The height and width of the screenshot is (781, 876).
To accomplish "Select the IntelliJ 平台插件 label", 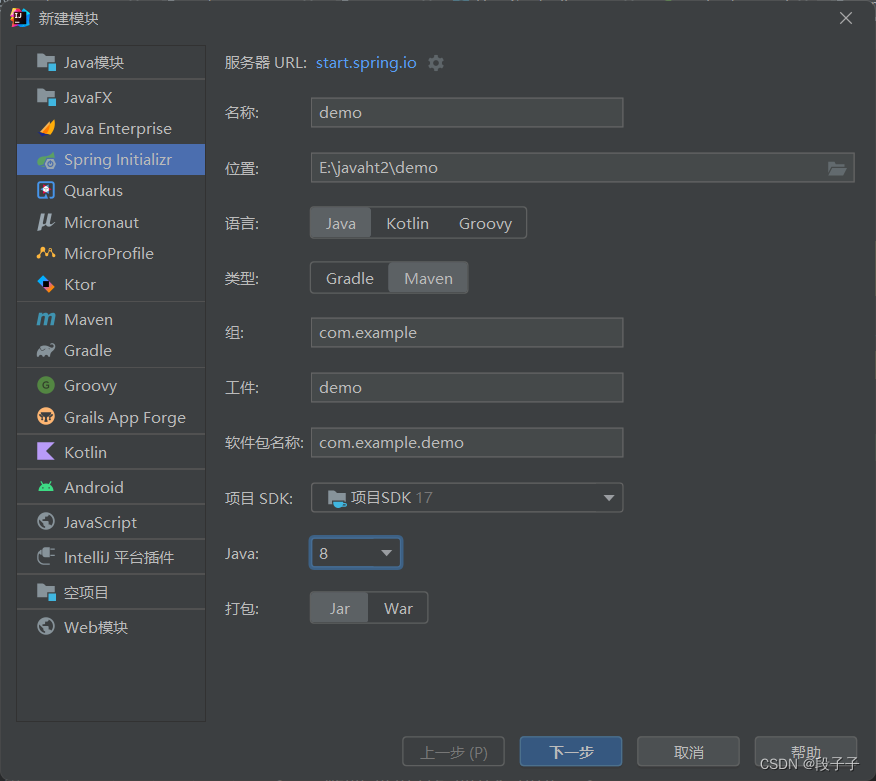I will [x=119, y=557].
